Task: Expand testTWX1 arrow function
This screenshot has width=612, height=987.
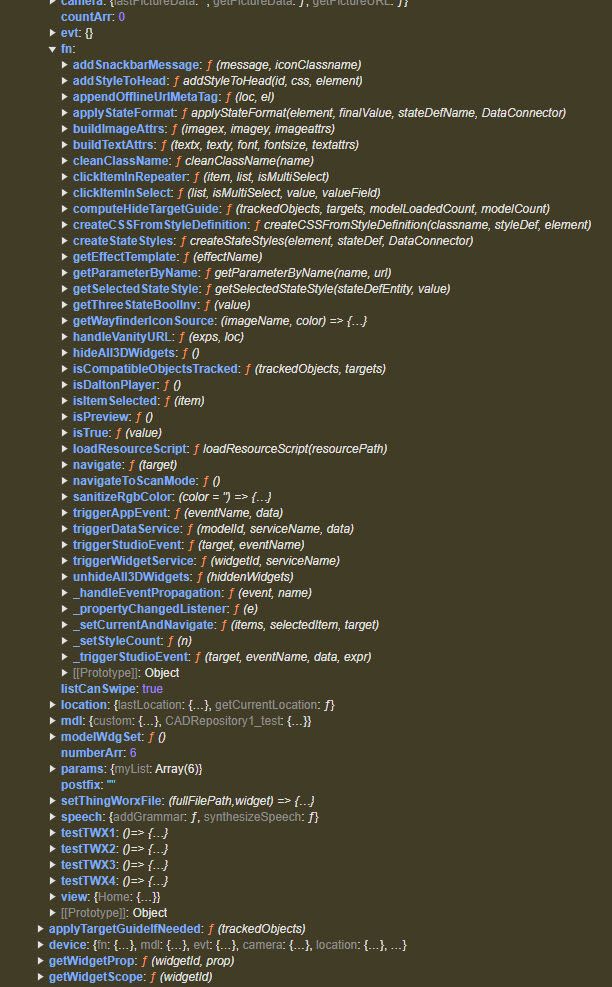Action: tap(53, 833)
